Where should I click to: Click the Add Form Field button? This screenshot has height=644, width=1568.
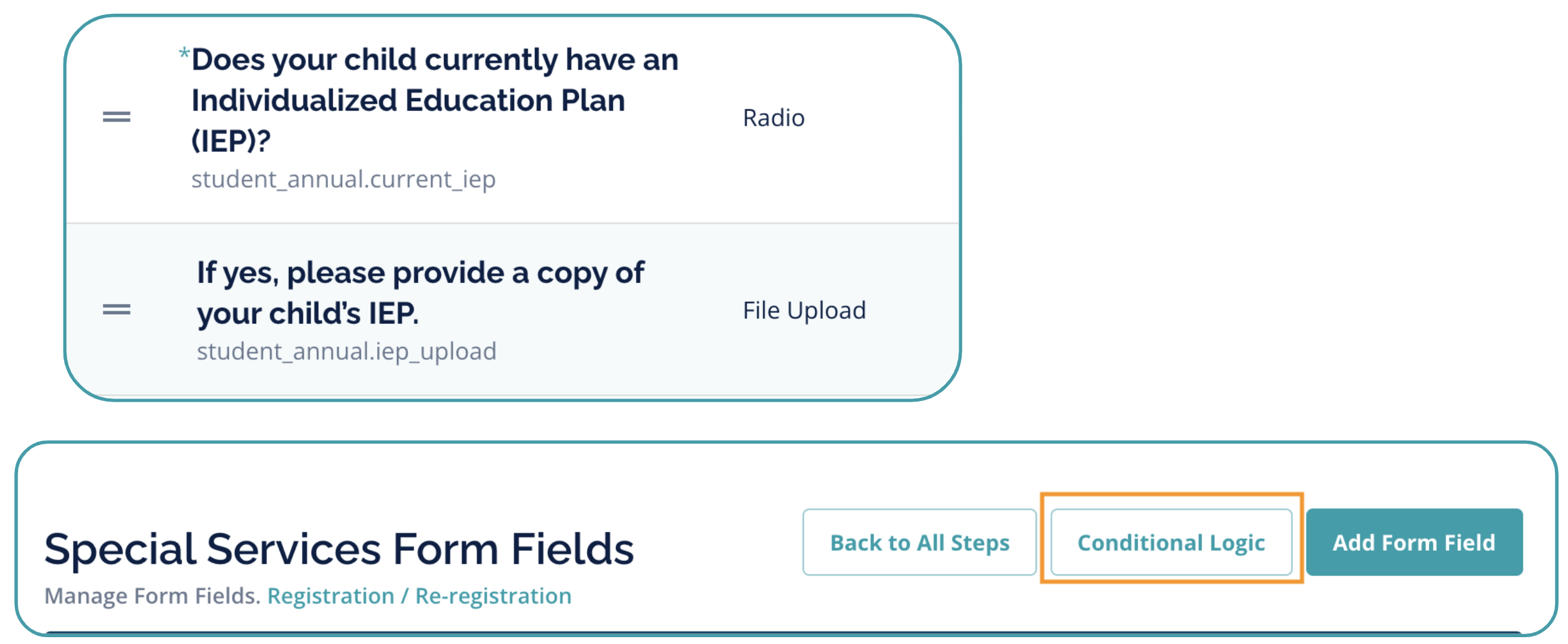tap(1413, 542)
